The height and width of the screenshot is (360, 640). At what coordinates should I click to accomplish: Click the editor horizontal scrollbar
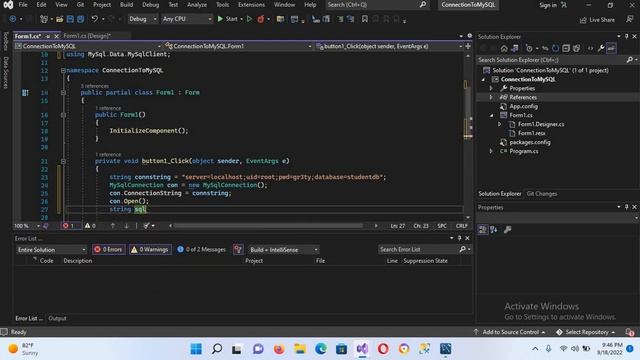pyautogui.click(x=269, y=226)
